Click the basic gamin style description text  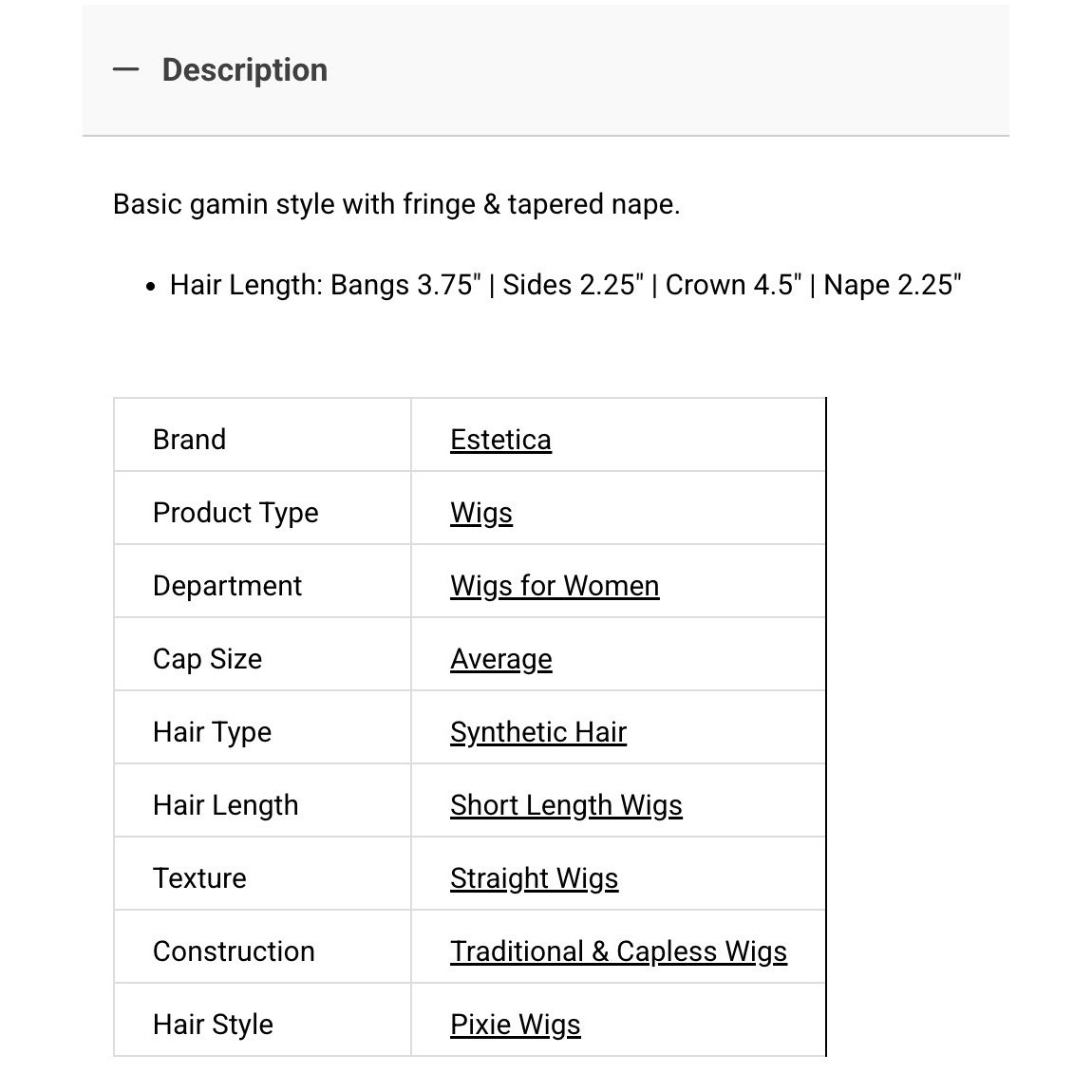396,205
